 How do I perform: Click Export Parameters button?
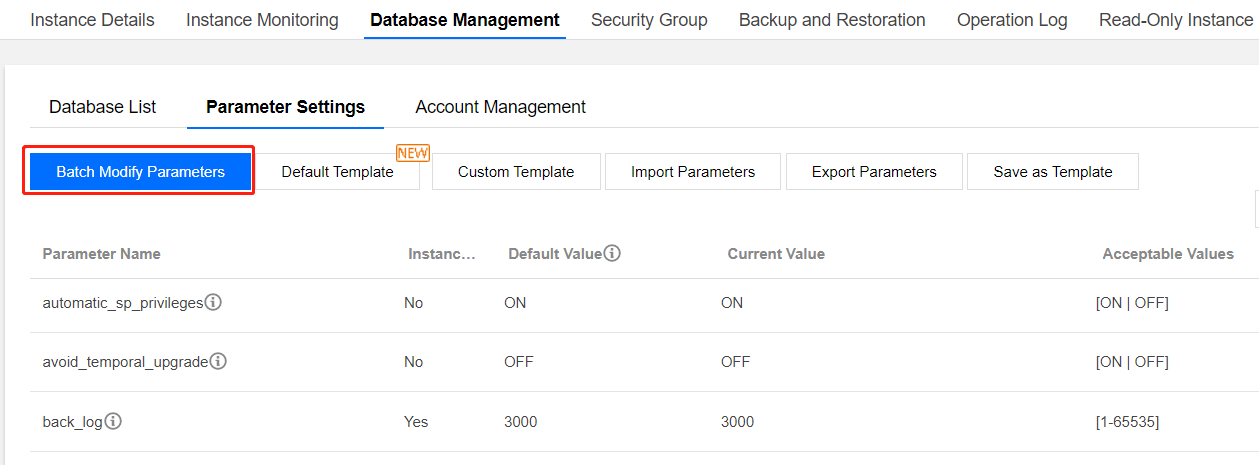pyautogui.click(x=874, y=172)
